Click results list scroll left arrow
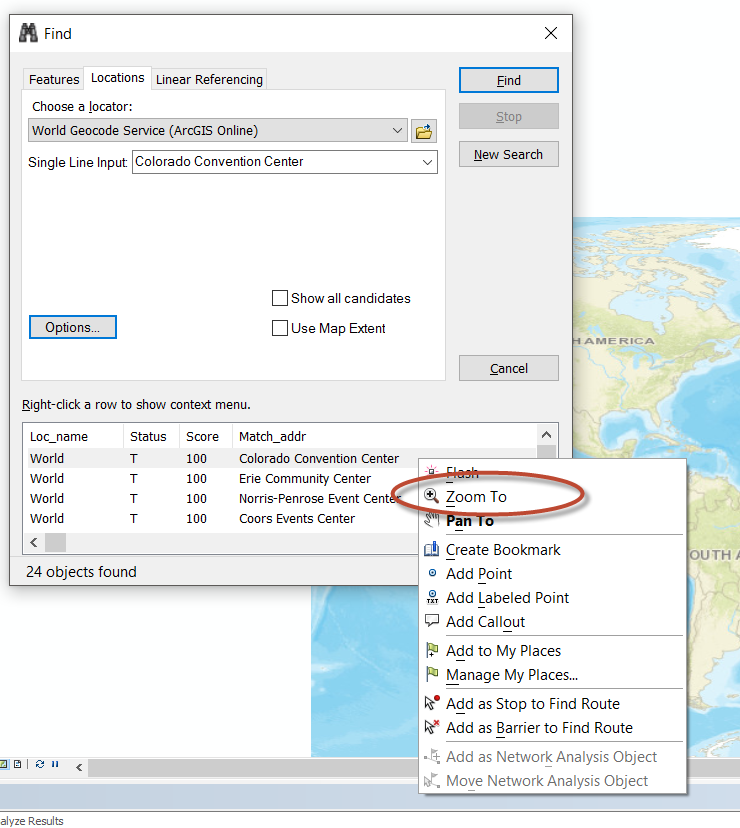The width and height of the screenshot is (740, 828). pyautogui.click(x=34, y=542)
